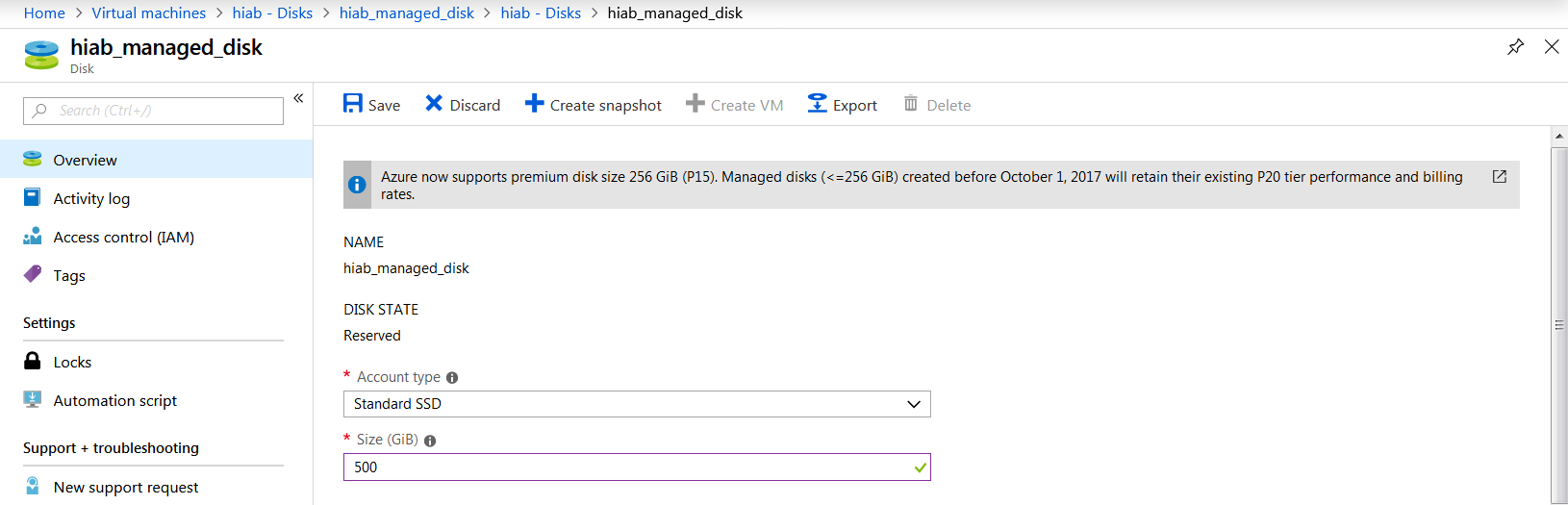The width and height of the screenshot is (1568, 505).
Task: Click the Activity log book icon
Action: [x=32, y=197]
